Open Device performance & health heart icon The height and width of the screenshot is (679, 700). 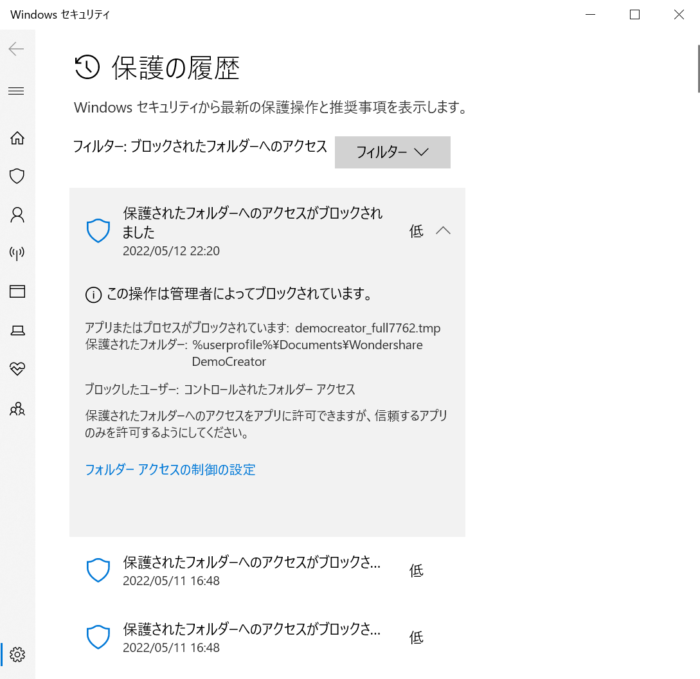(17, 369)
